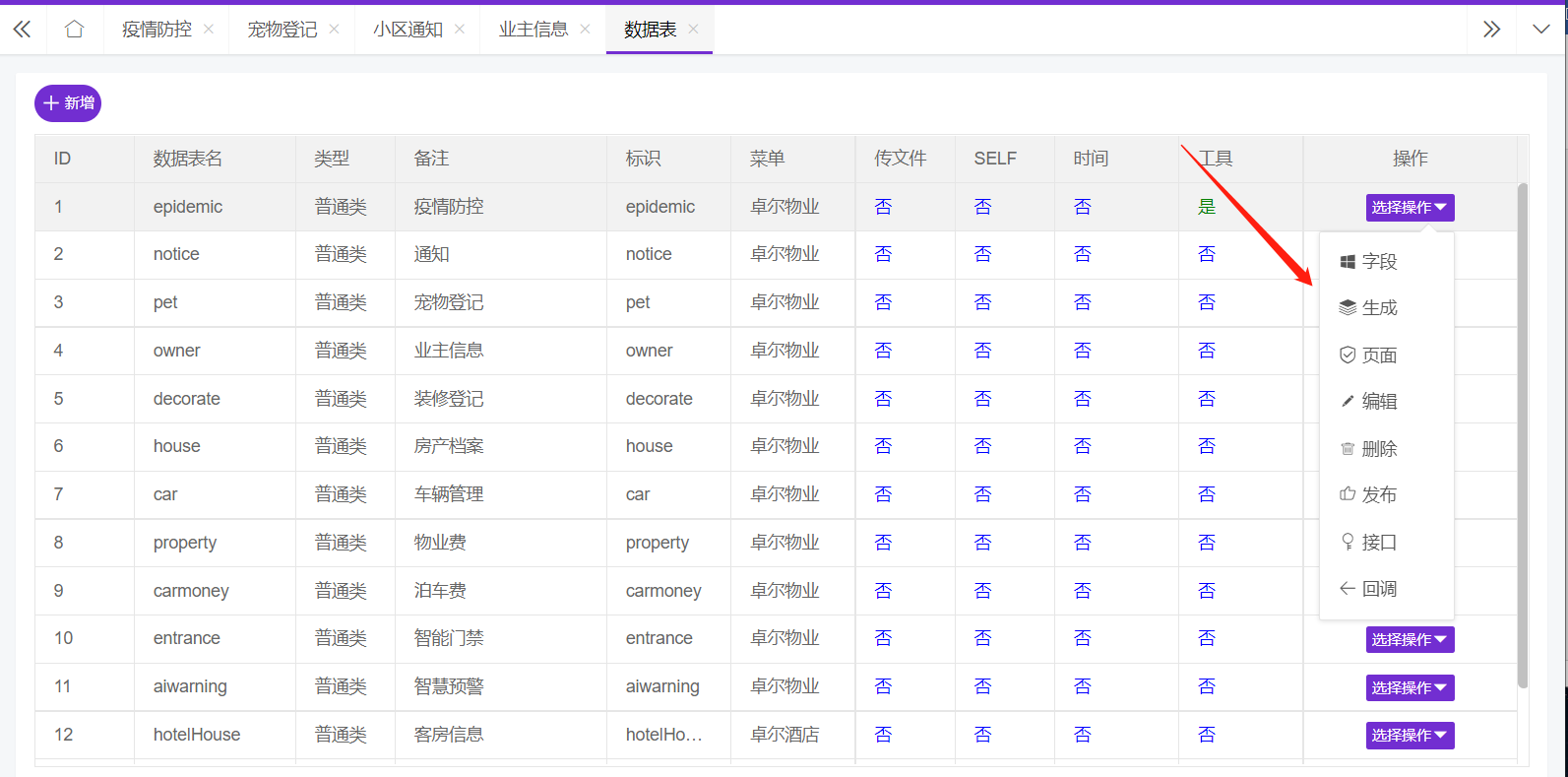The height and width of the screenshot is (777, 1568).
Task: Toggle 工具 value in owner row
Action: point(1207,351)
